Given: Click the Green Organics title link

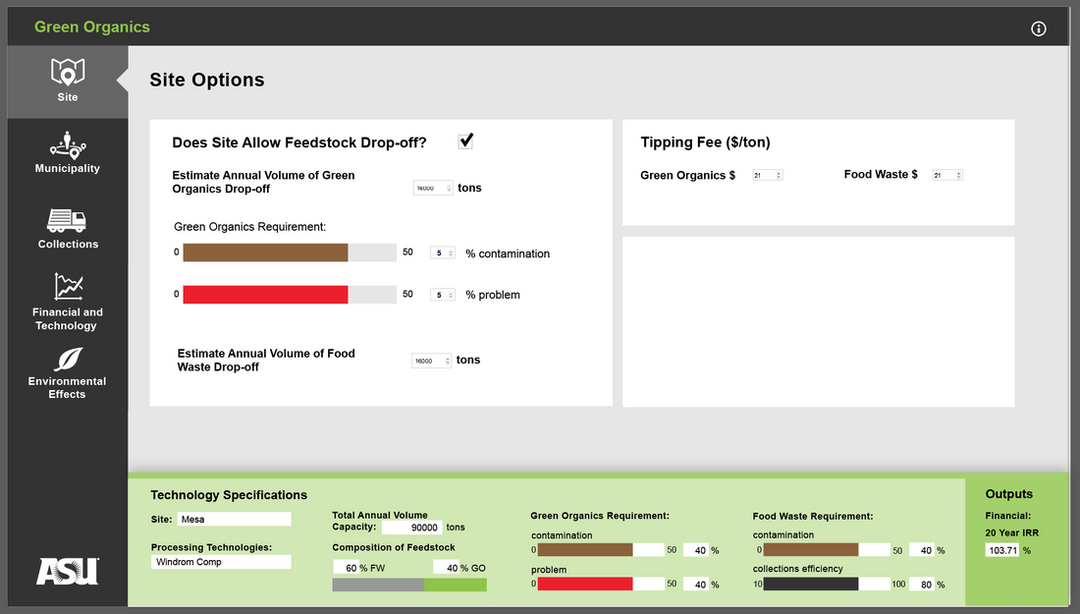Looking at the screenshot, I should (92, 27).
